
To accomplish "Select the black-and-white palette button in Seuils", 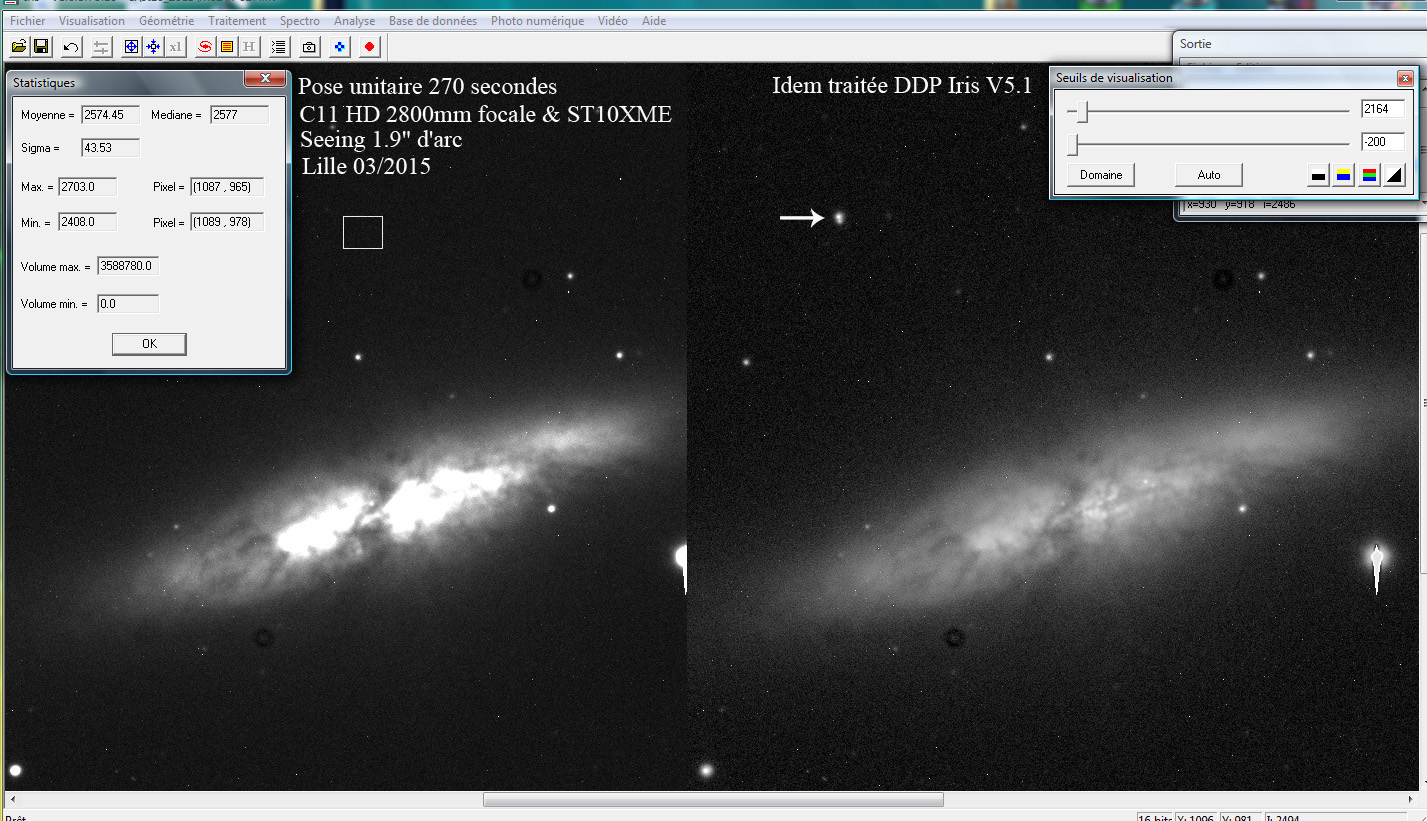I will coord(1318,176).
